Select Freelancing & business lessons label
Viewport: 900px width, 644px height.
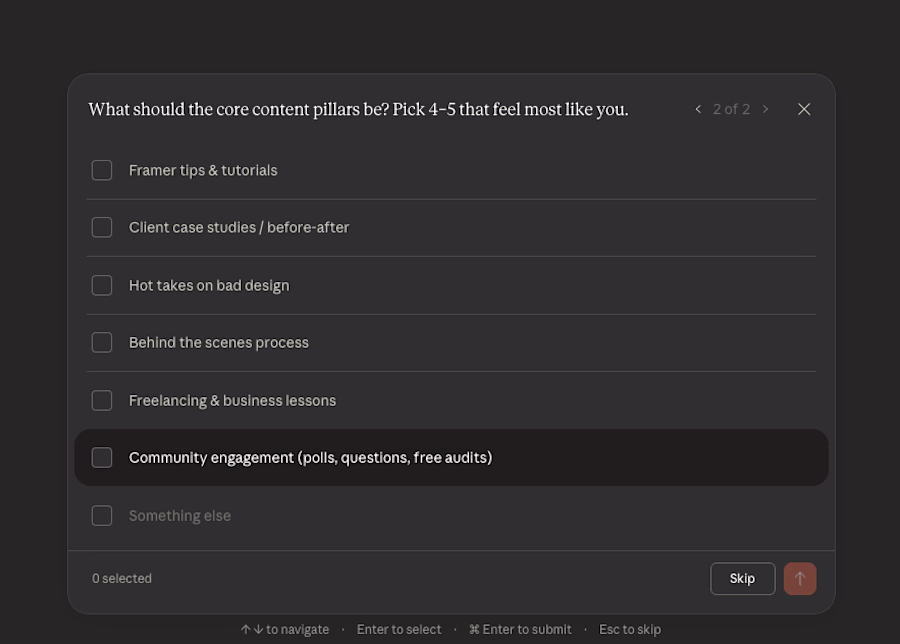[x=232, y=400]
